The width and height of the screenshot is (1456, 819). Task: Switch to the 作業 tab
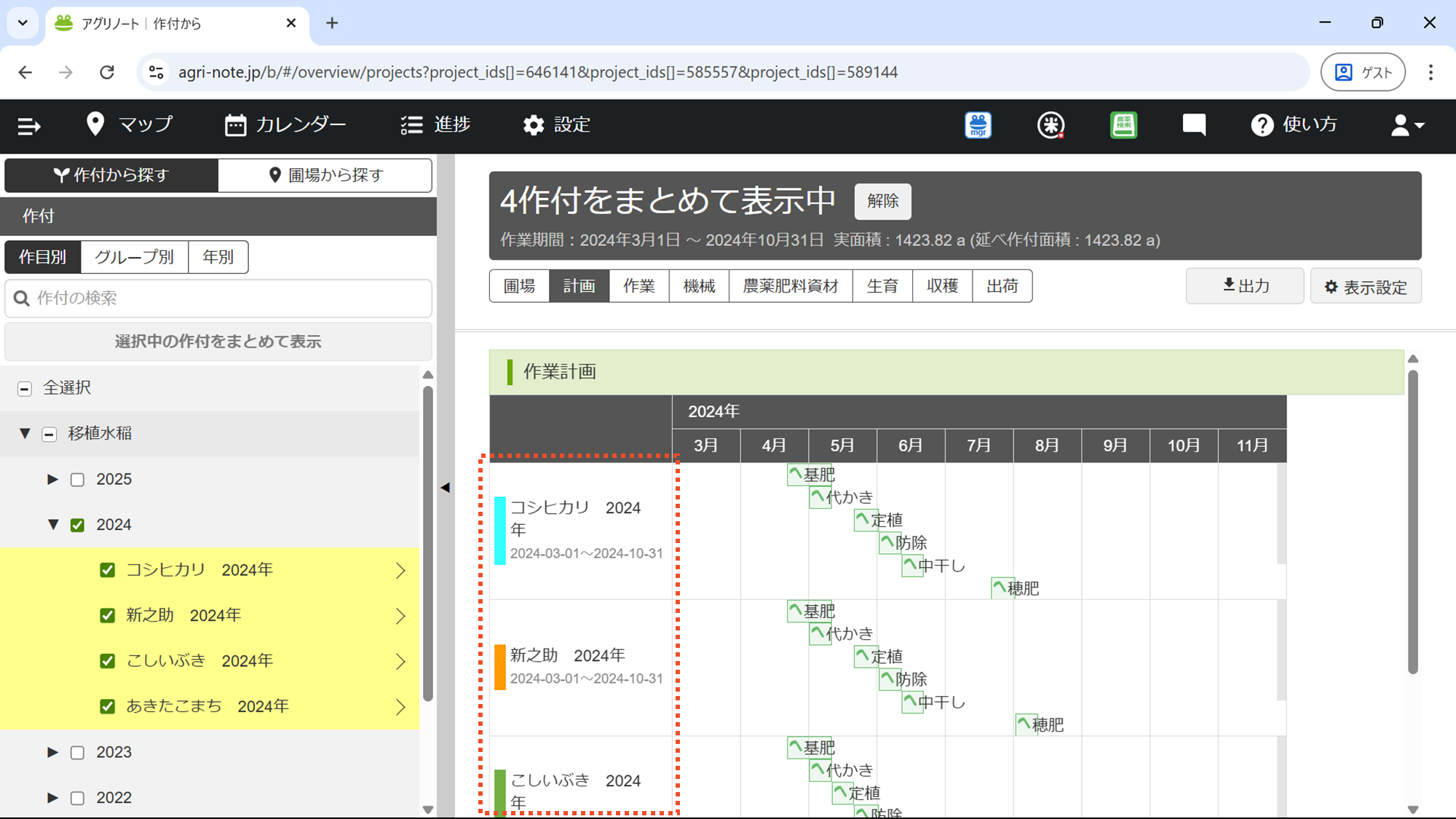(x=639, y=286)
